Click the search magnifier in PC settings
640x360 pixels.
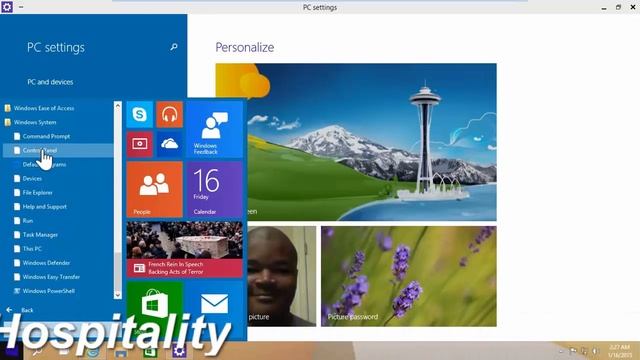pos(174,47)
